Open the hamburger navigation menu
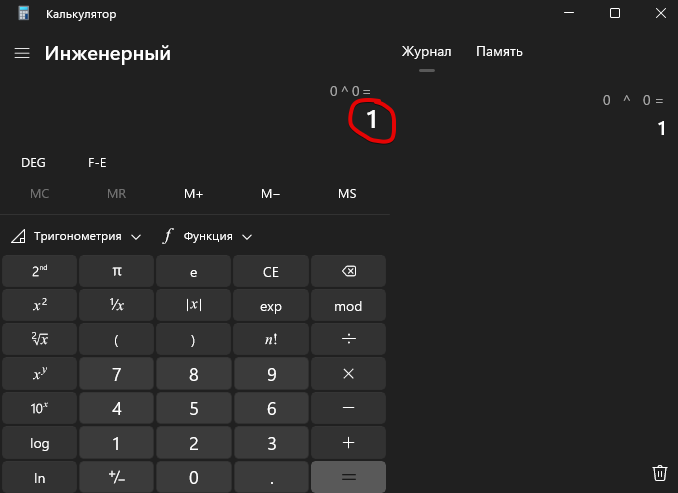The width and height of the screenshot is (678, 493). 22,54
